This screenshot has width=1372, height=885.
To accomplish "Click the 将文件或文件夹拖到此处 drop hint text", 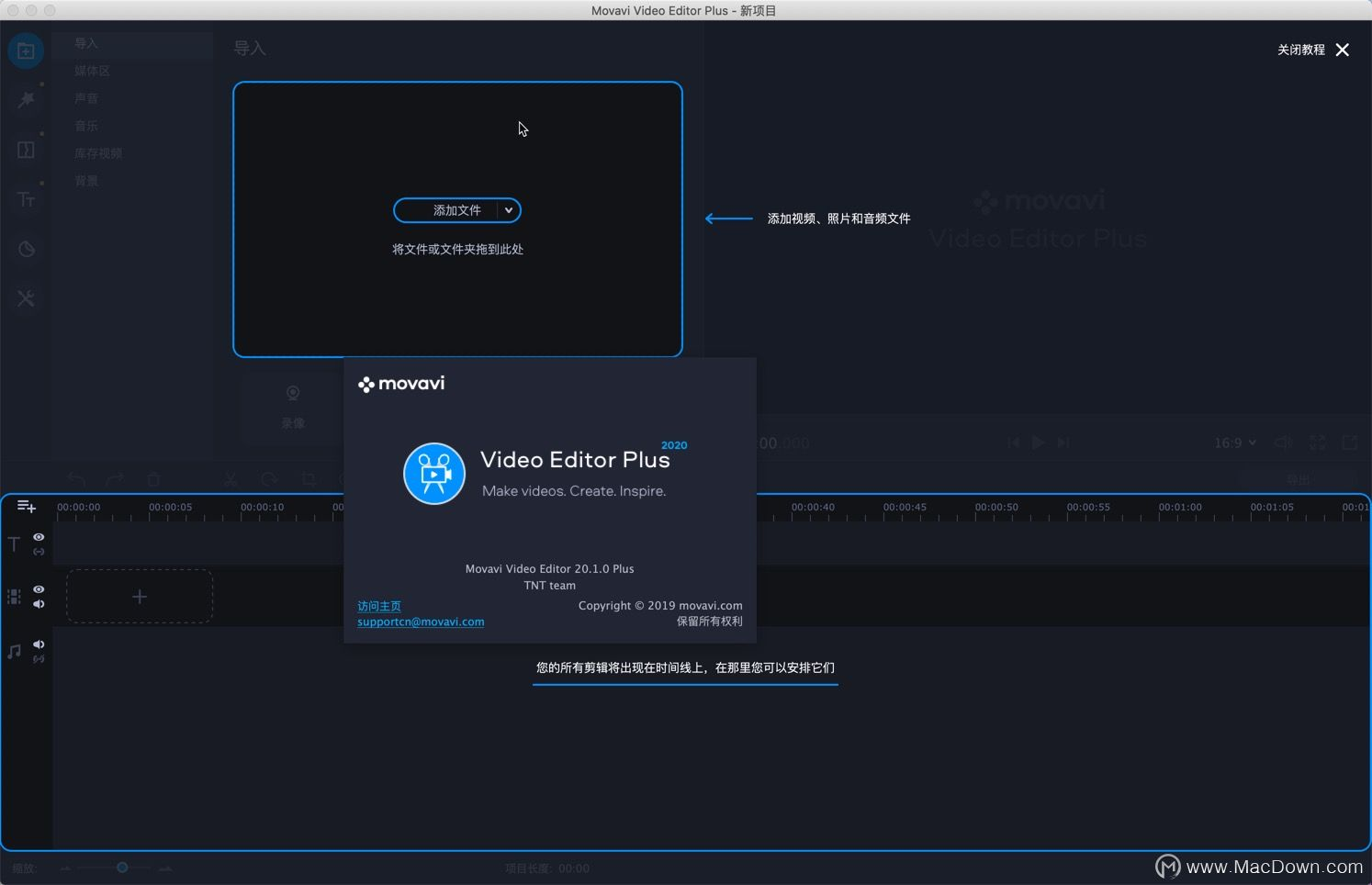I will (x=457, y=249).
